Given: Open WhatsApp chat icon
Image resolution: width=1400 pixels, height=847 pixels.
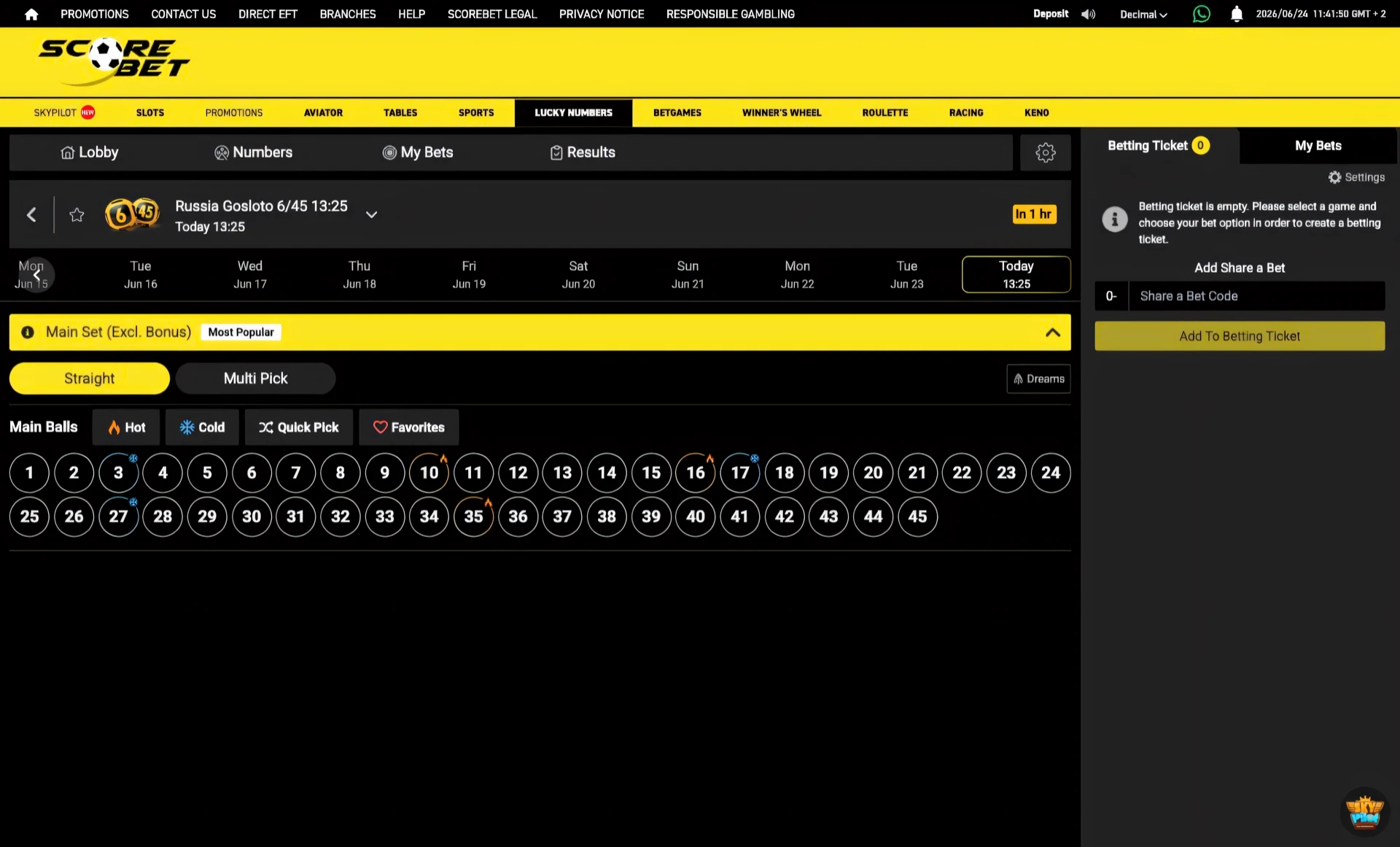Looking at the screenshot, I should [x=1201, y=14].
